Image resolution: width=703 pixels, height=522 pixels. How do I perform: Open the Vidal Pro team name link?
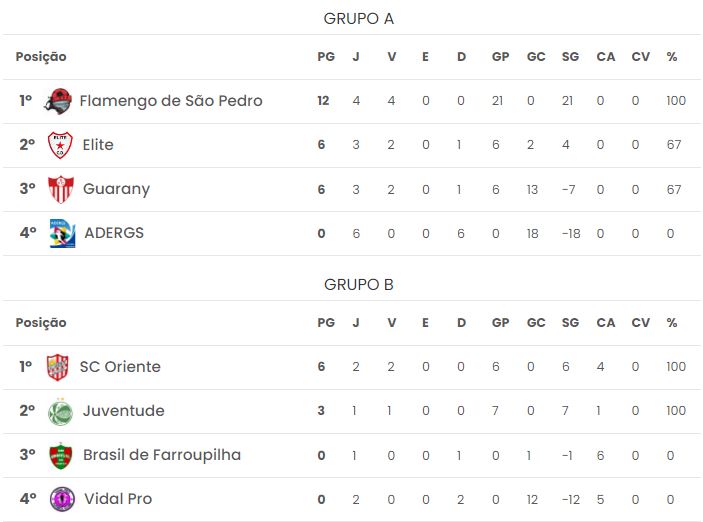[x=118, y=499]
